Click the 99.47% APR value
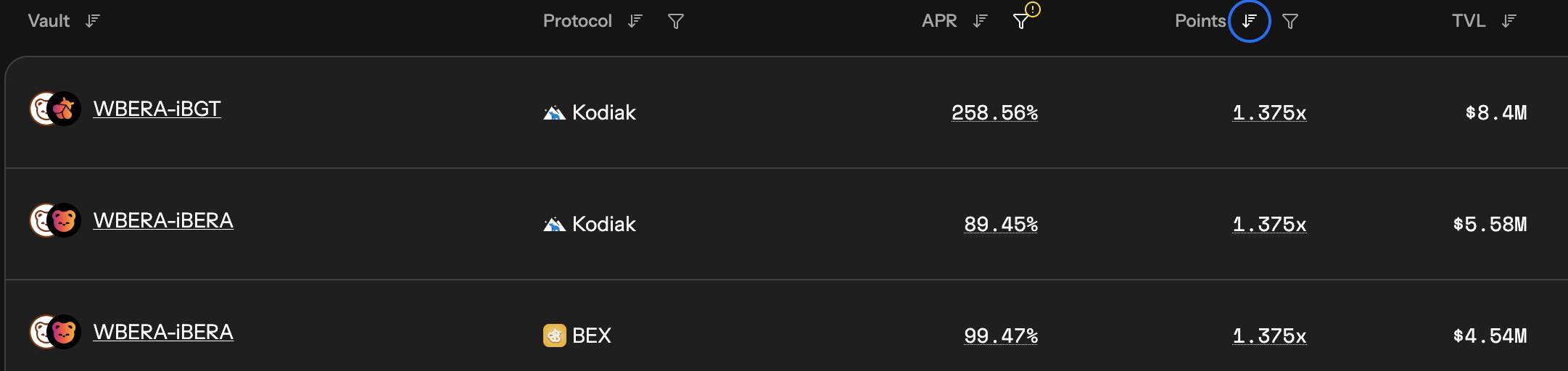 pyautogui.click(x=1001, y=335)
